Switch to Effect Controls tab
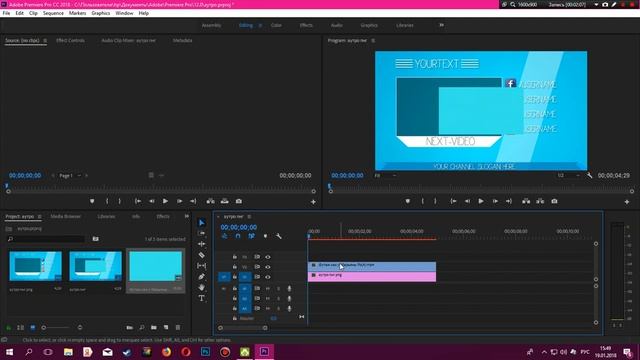Image resolution: width=640 pixels, height=360 pixels. point(70,40)
